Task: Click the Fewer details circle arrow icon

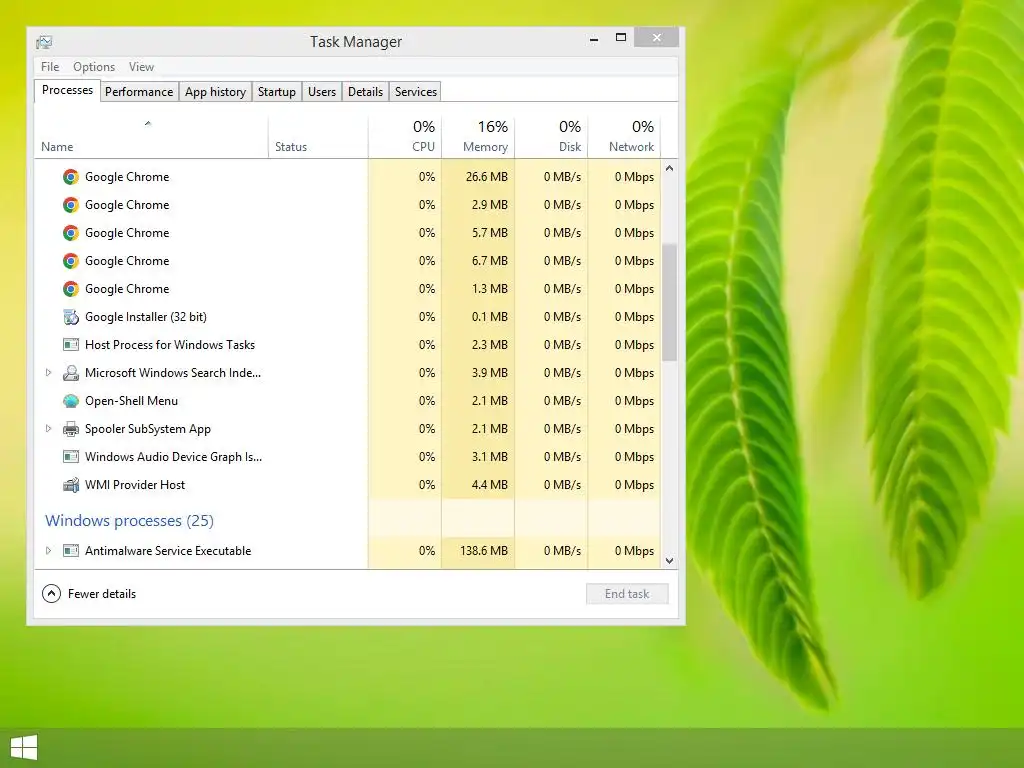Action: [x=51, y=594]
